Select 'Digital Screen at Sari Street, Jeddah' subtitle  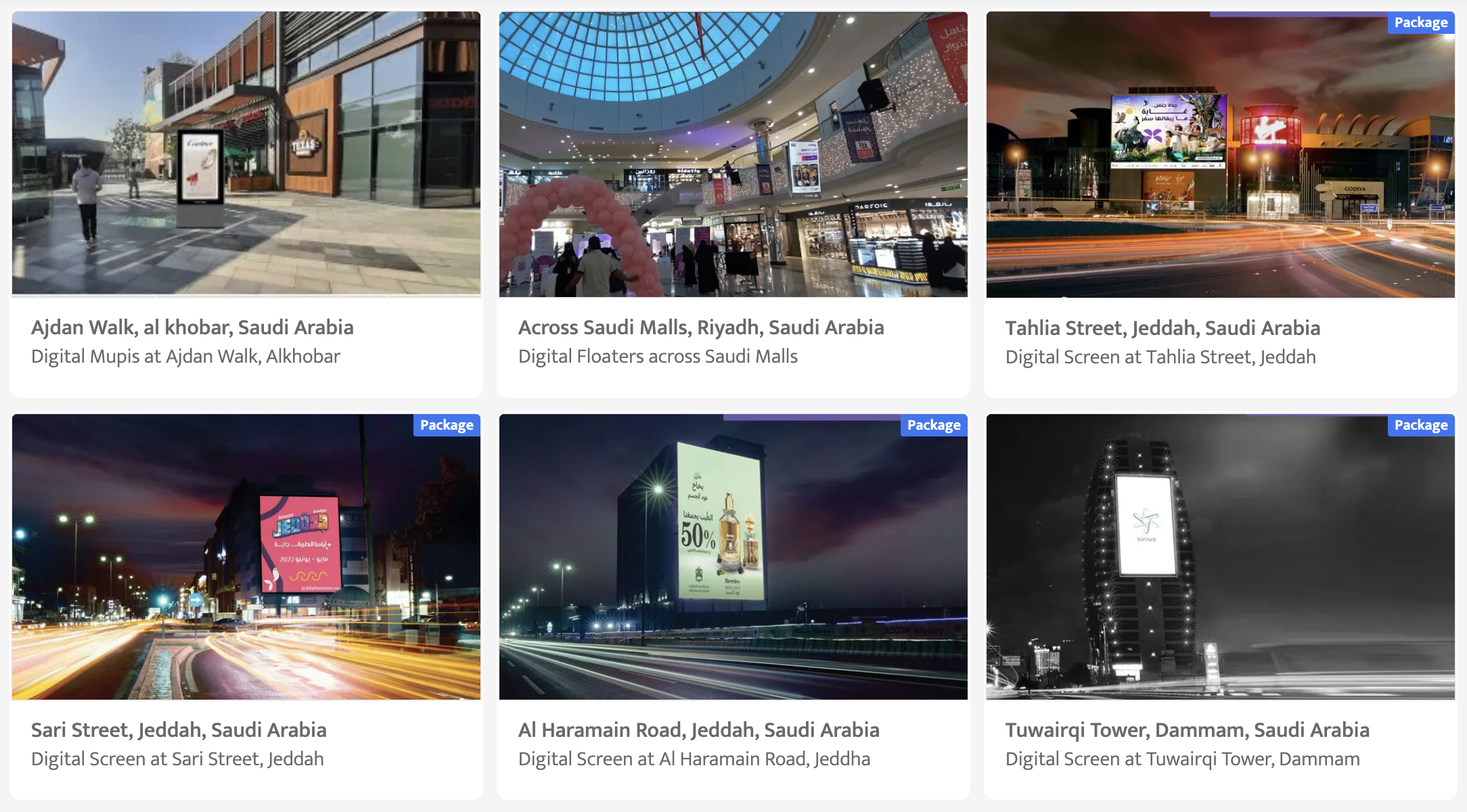pos(177,759)
